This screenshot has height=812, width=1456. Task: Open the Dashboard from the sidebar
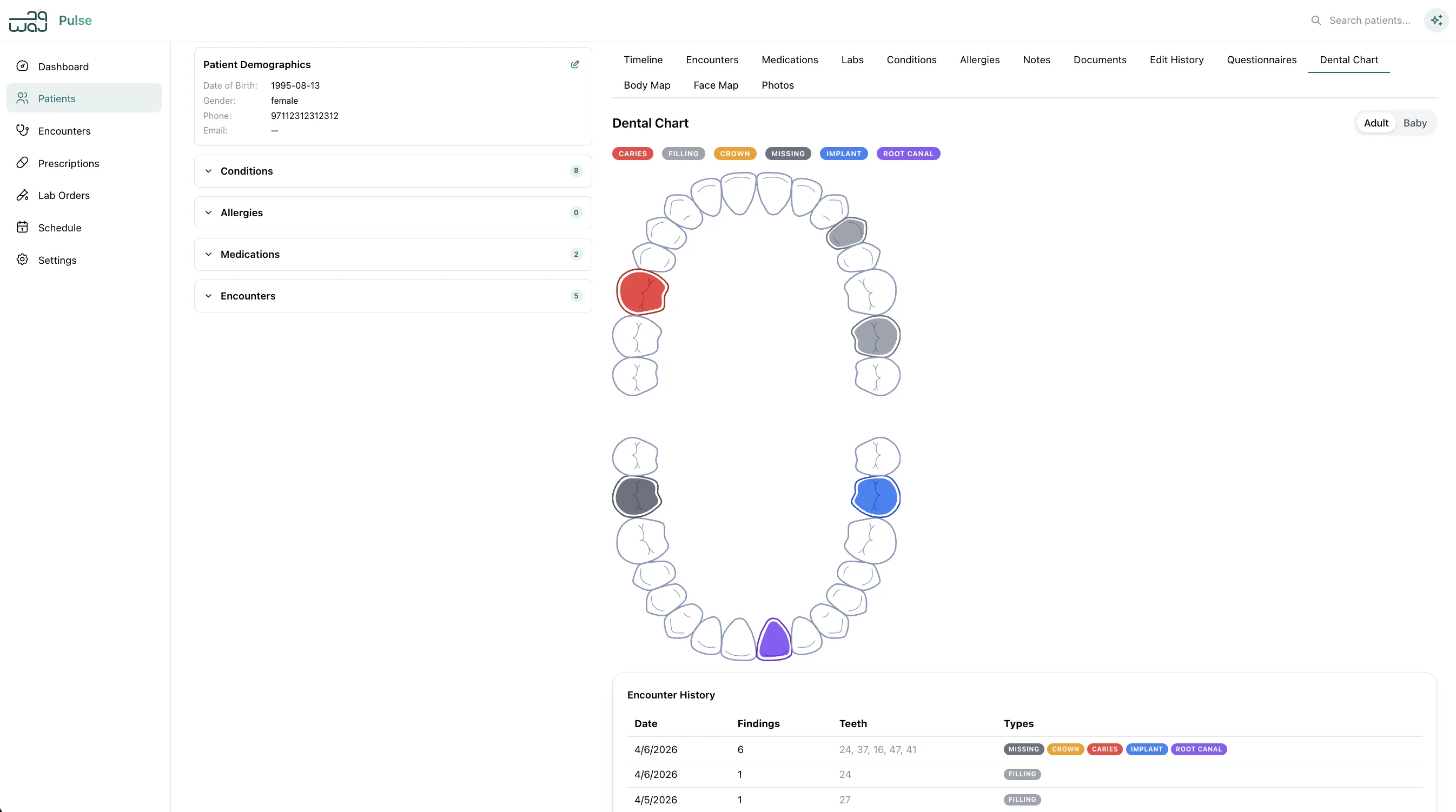click(63, 66)
